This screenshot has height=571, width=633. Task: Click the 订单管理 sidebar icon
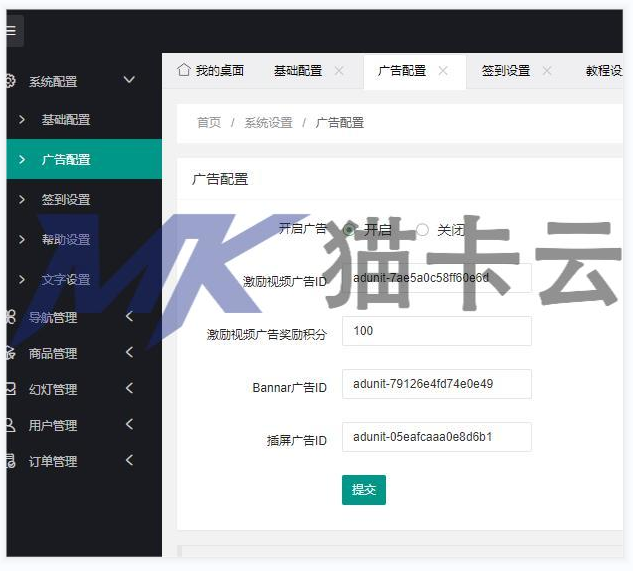[10, 461]
